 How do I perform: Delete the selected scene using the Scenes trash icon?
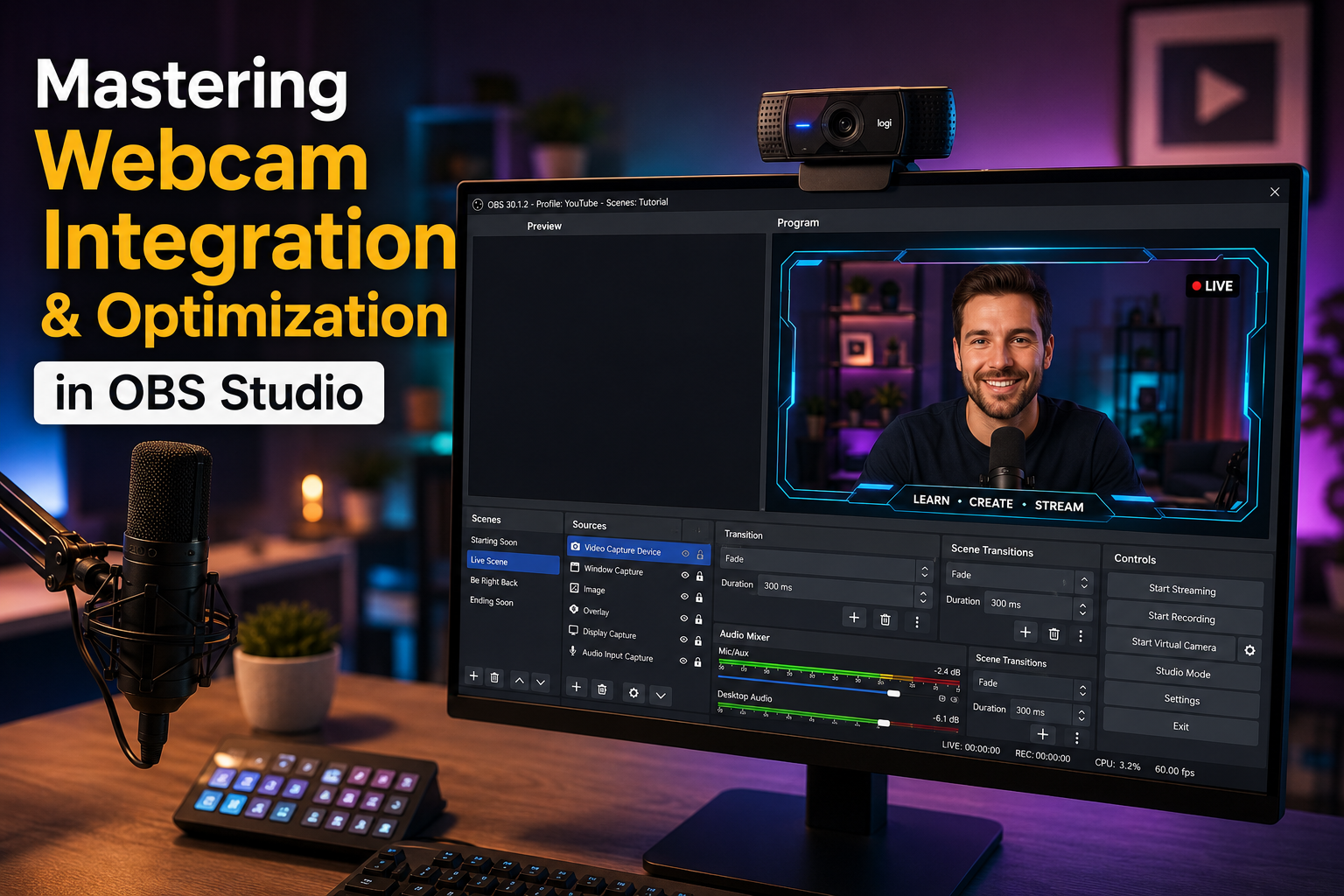click(494, 678)
